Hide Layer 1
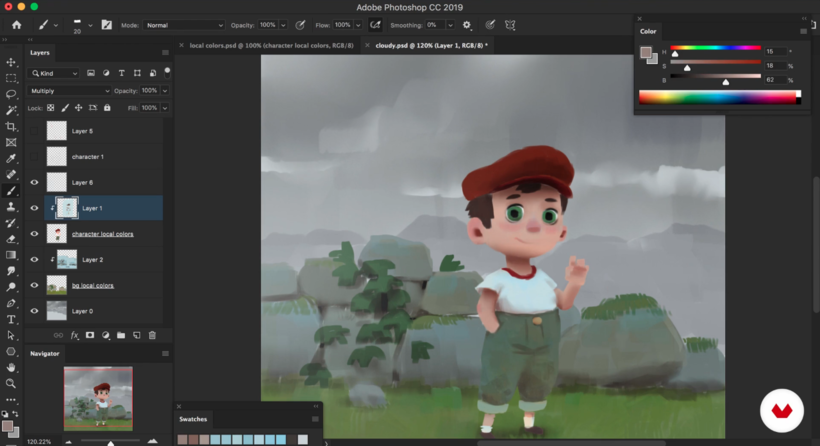Image resolution: width=820 pixels, height=446 pixels. (x=34, y=208)
